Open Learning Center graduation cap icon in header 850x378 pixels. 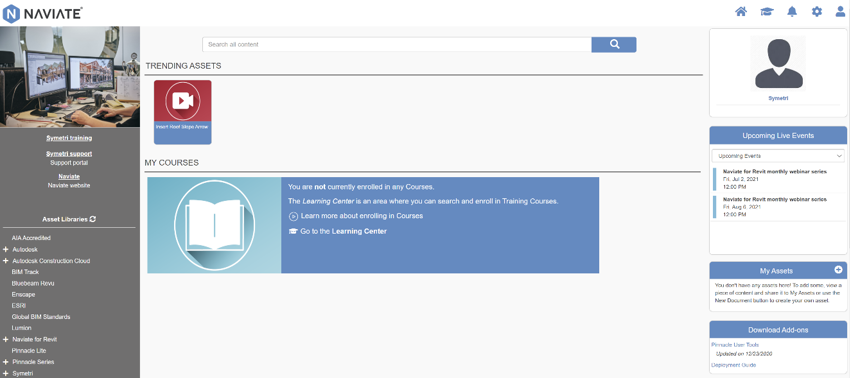pos(767,11)
